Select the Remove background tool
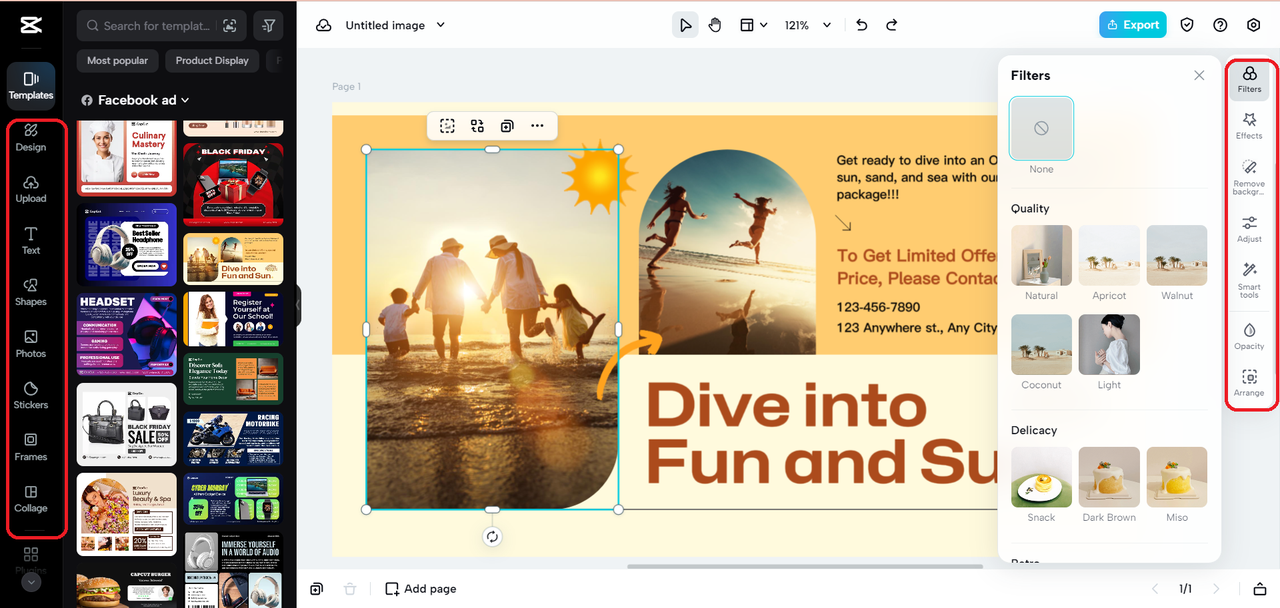The height and width of the screenshot is (608, 1280). point(1249,176)
